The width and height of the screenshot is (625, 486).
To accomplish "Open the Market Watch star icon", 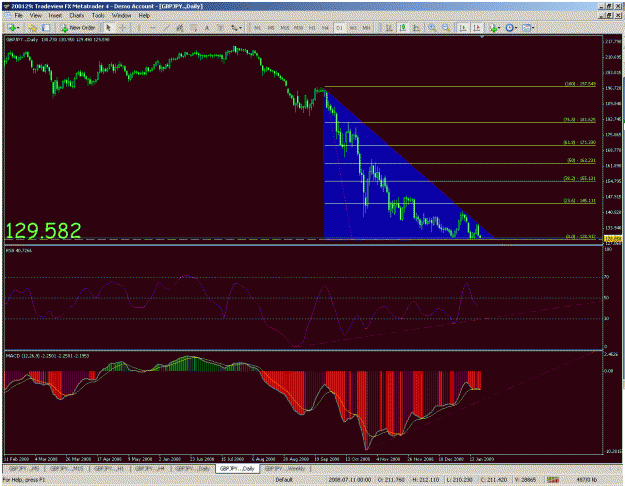I will pos(33,28).
